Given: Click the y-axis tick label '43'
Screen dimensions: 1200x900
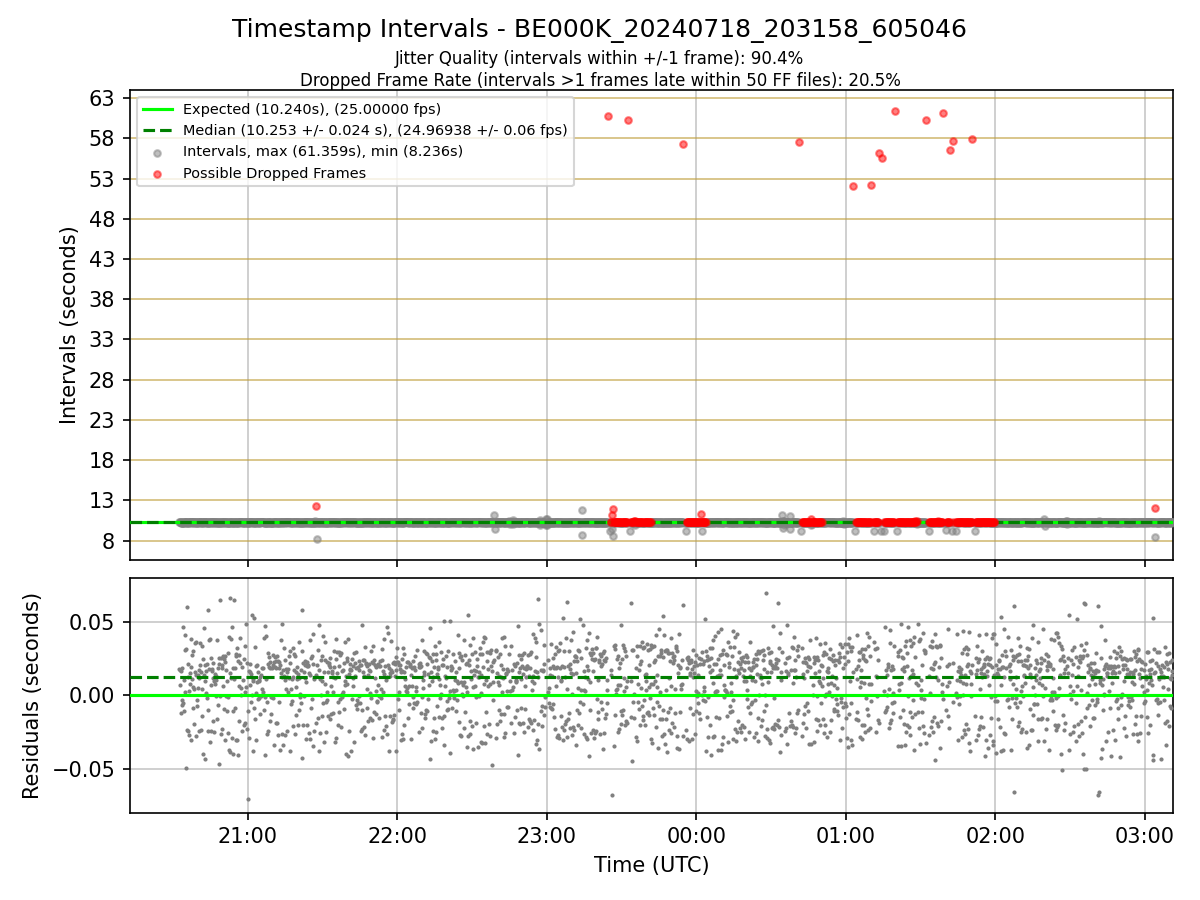Looking at the screenshot, I should [x=101, y=259].
